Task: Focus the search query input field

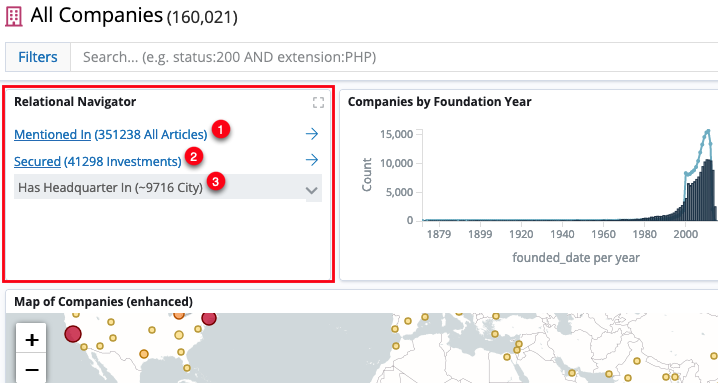Action: tap(394, 57)
